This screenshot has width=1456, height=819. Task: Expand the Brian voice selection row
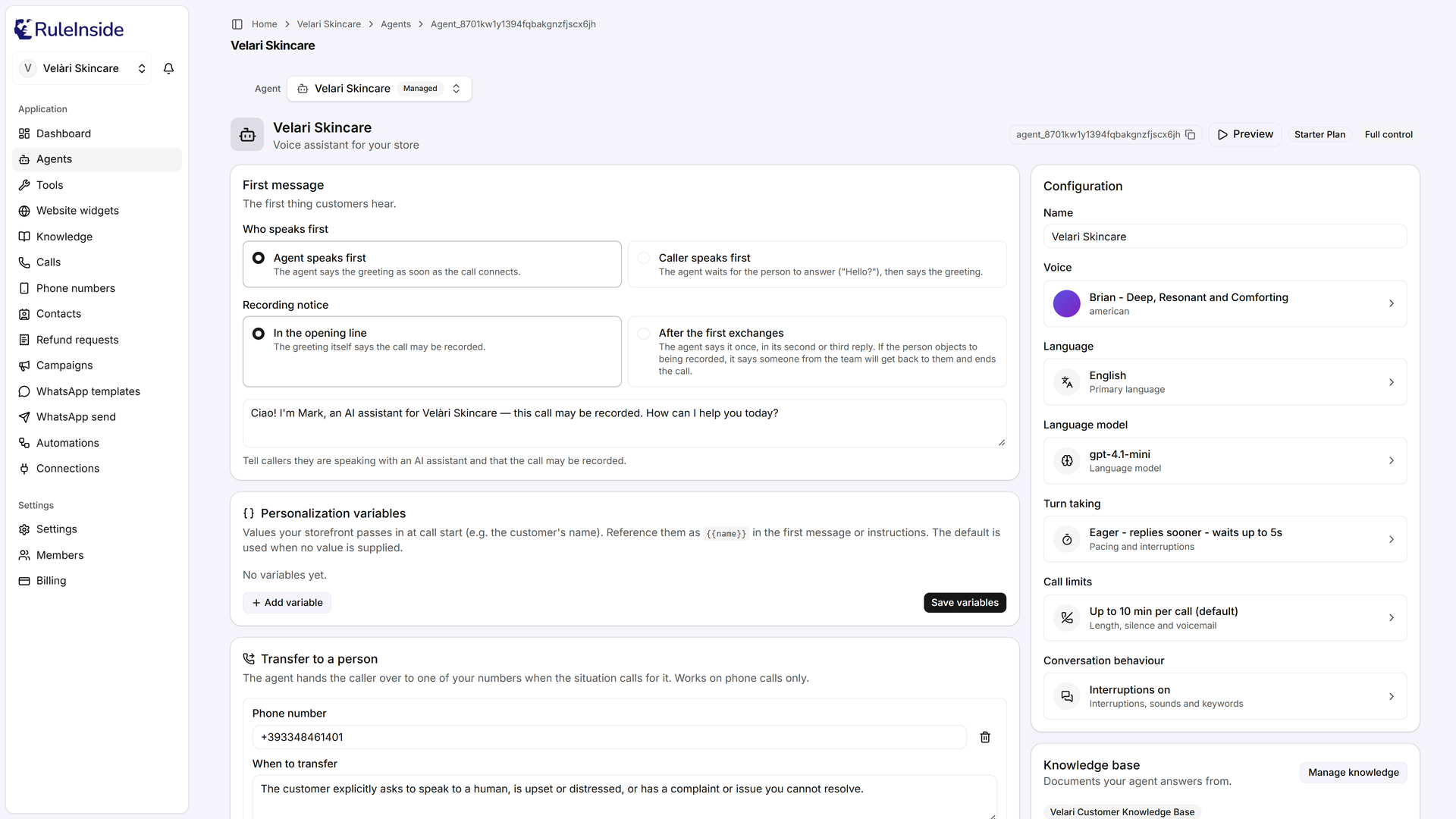[x=1225, y=303]
